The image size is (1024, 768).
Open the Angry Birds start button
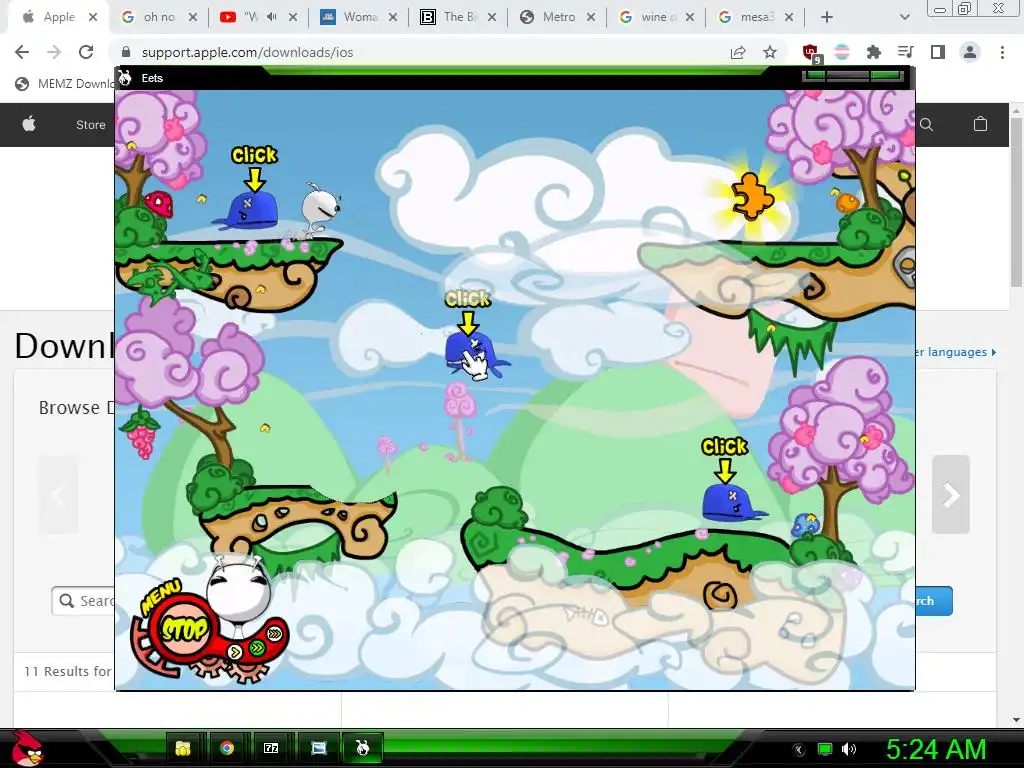coord(27,748)
